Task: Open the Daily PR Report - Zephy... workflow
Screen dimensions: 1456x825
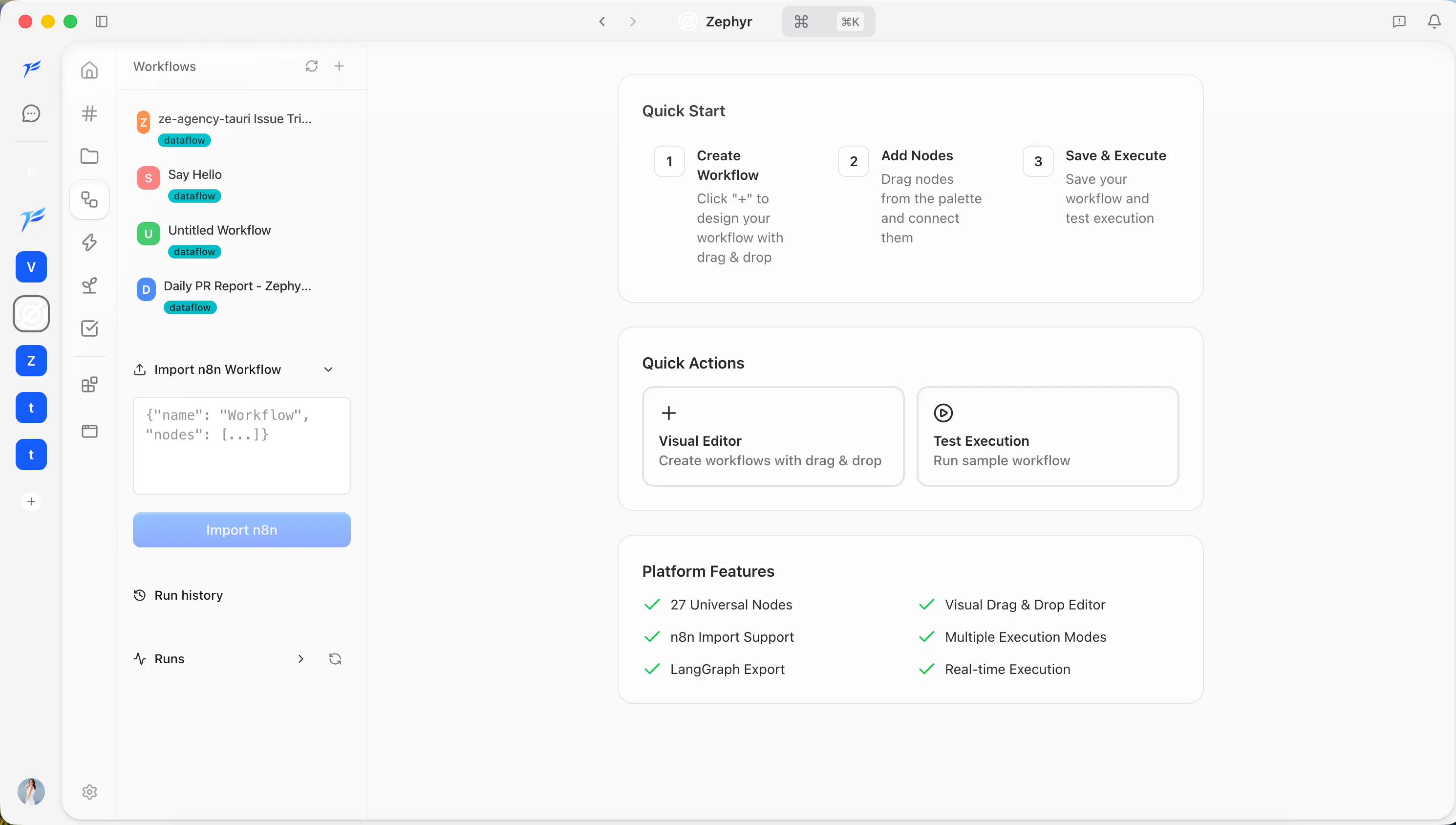Action: pyautogui.click(x=241, y=295)
